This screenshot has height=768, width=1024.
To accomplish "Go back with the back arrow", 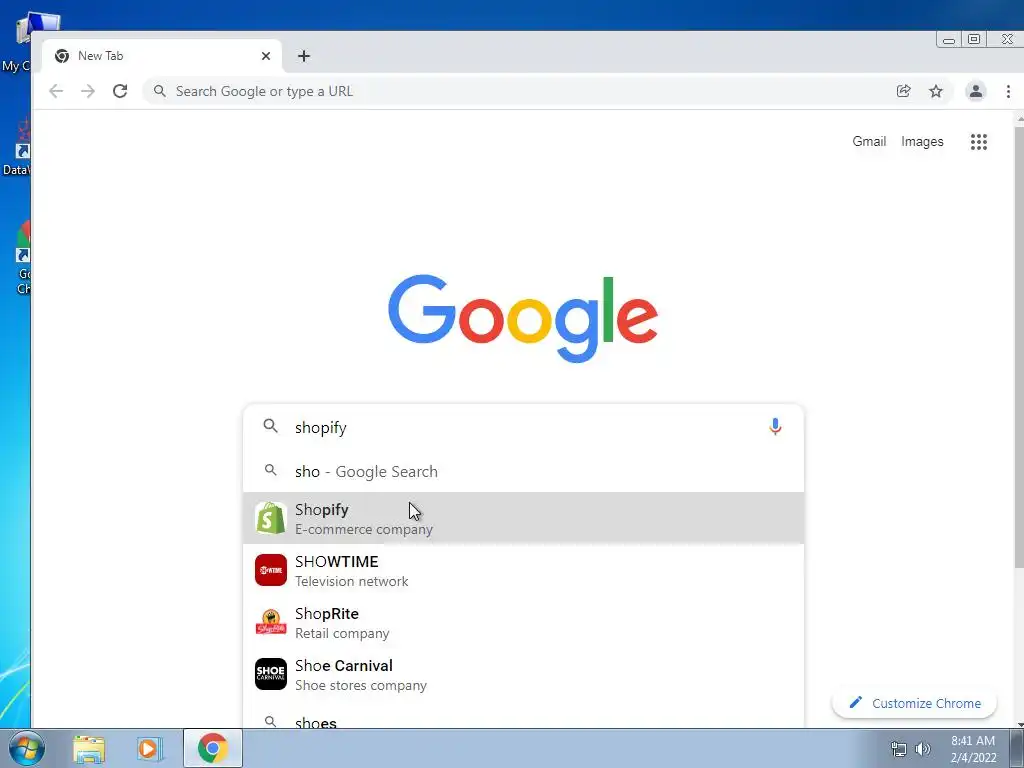I will [56, 91].
